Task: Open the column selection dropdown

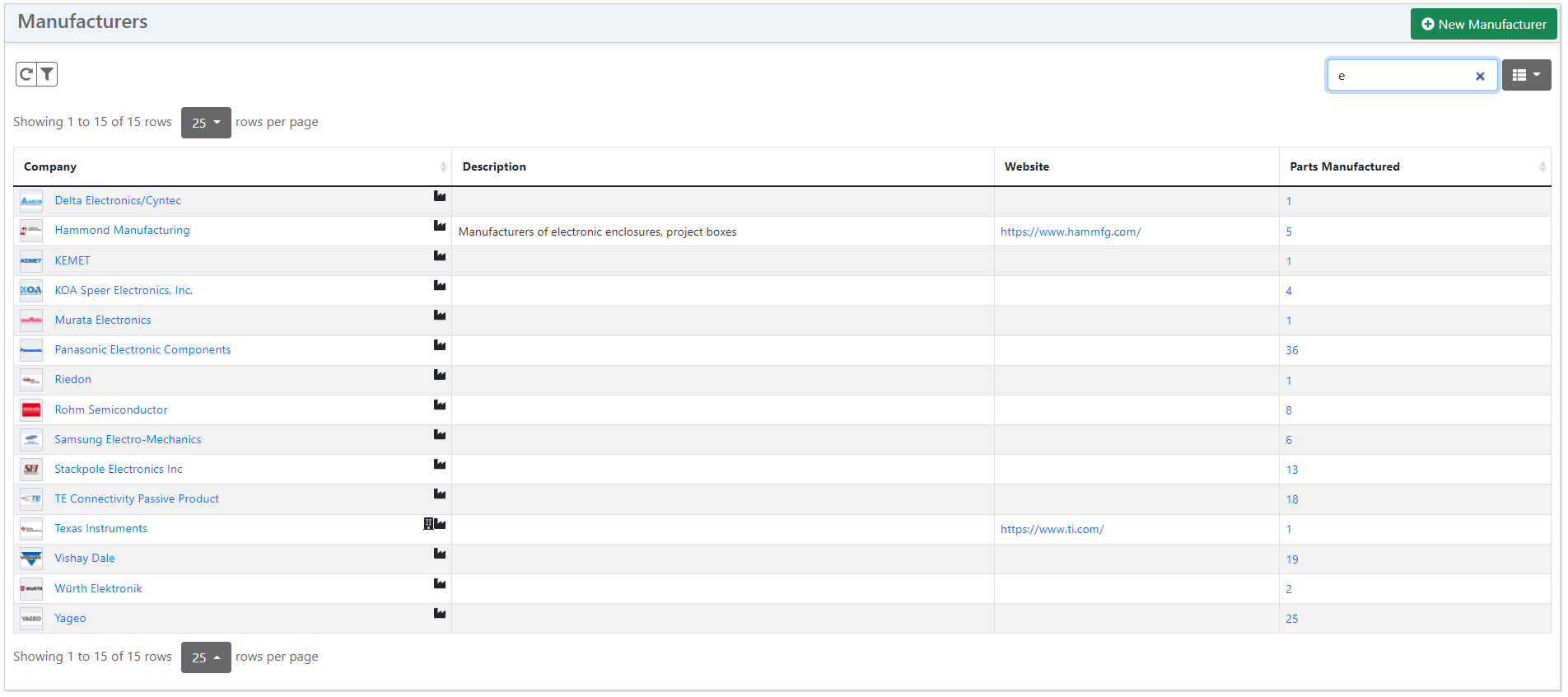Action: point(1525,75)
